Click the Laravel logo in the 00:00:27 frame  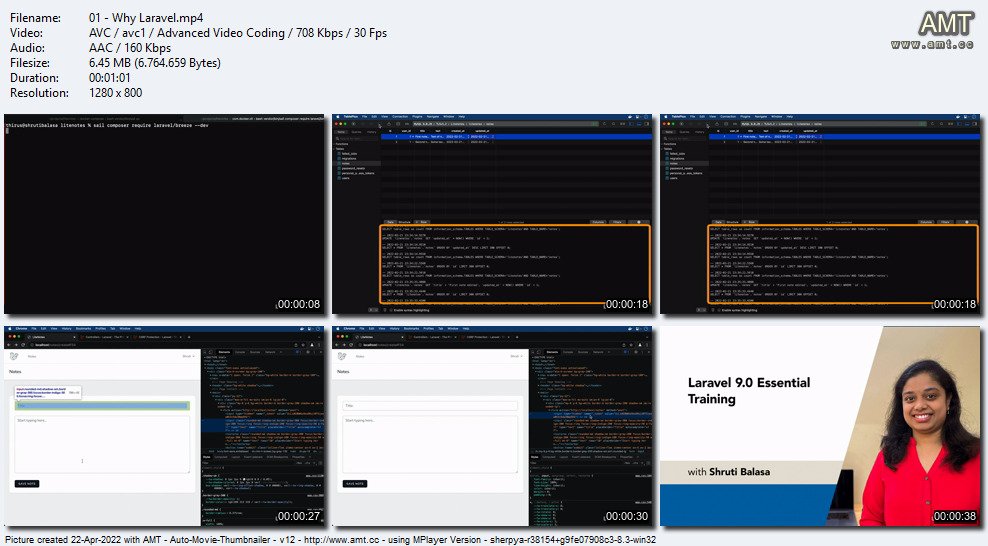click(14, 356)
